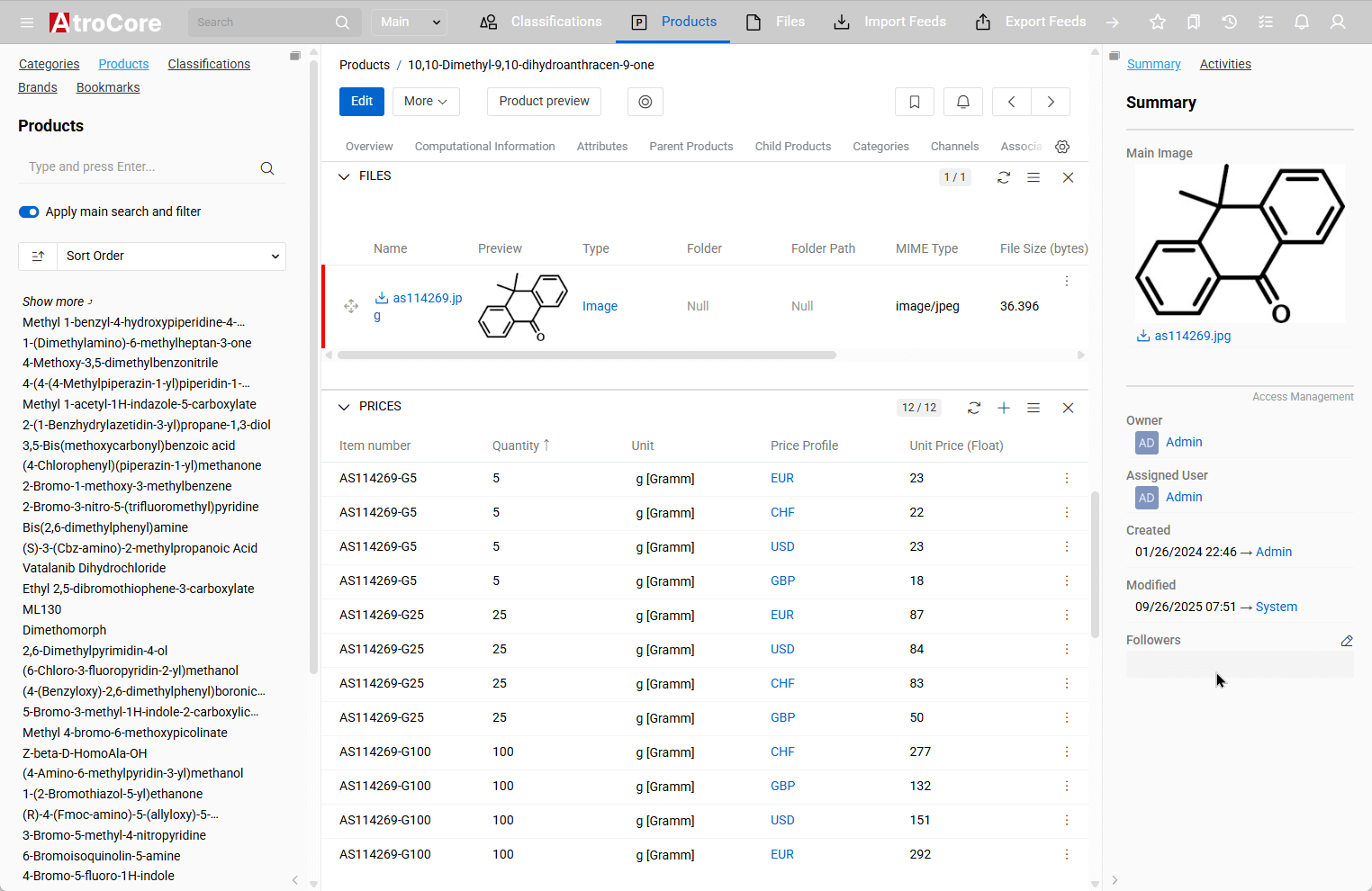Switch to the Attributes tab
Screen dimensions: 1372x891
click(x=602, y=147)
